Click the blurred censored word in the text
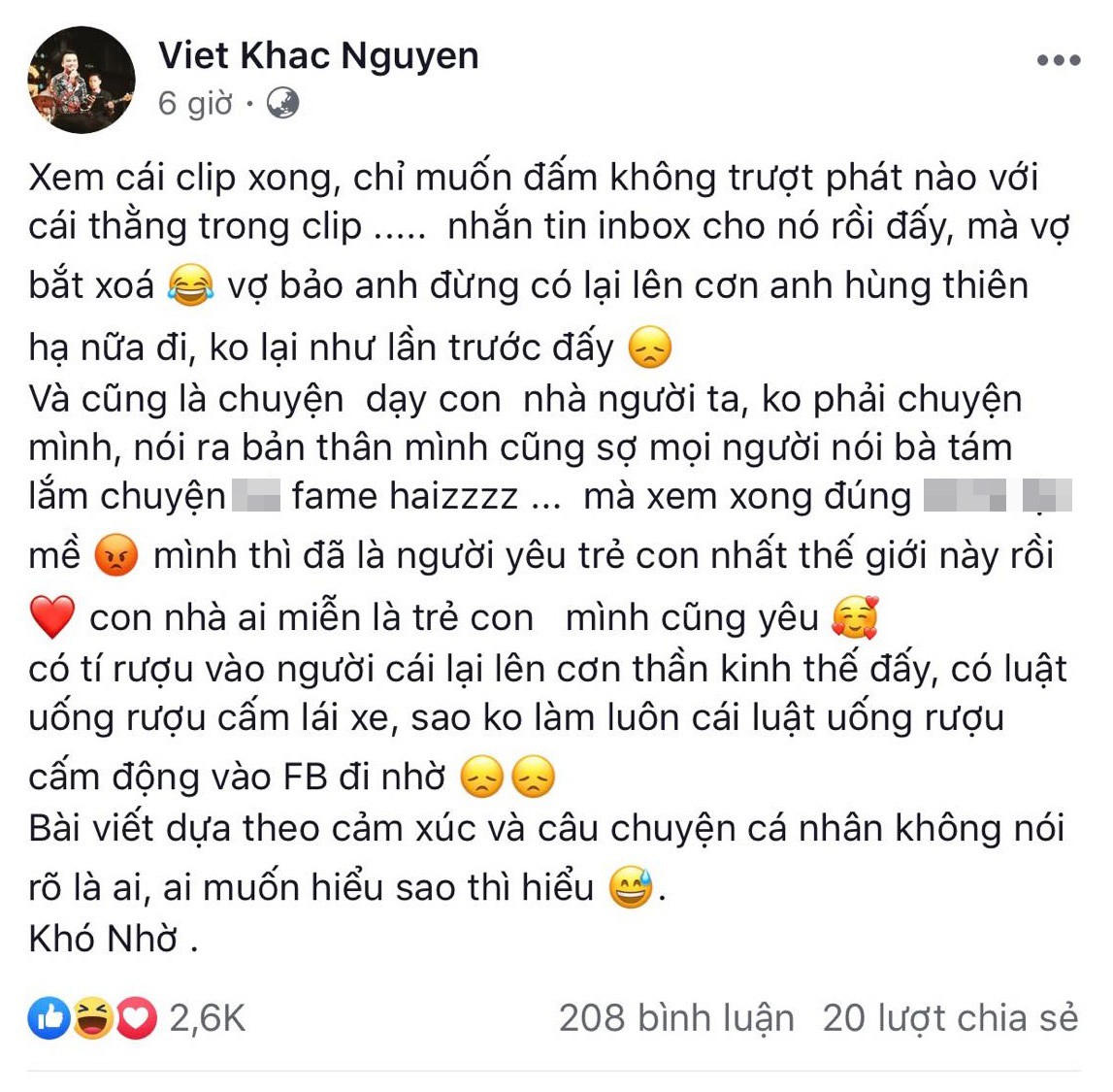This screenshot has width=1113, height=1092. point(258,495)
